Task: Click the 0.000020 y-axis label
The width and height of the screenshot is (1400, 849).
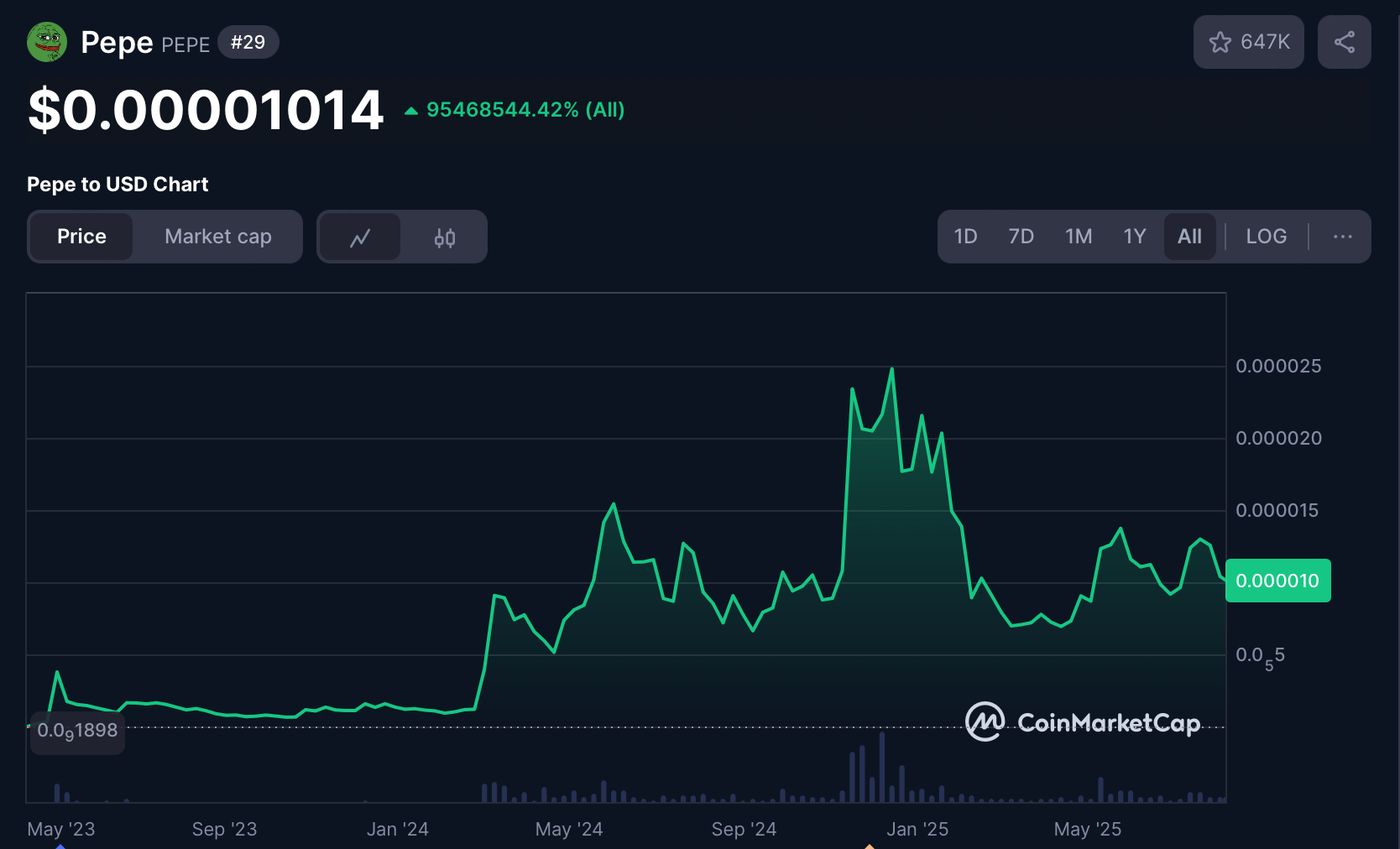Action: point(1278,438)
